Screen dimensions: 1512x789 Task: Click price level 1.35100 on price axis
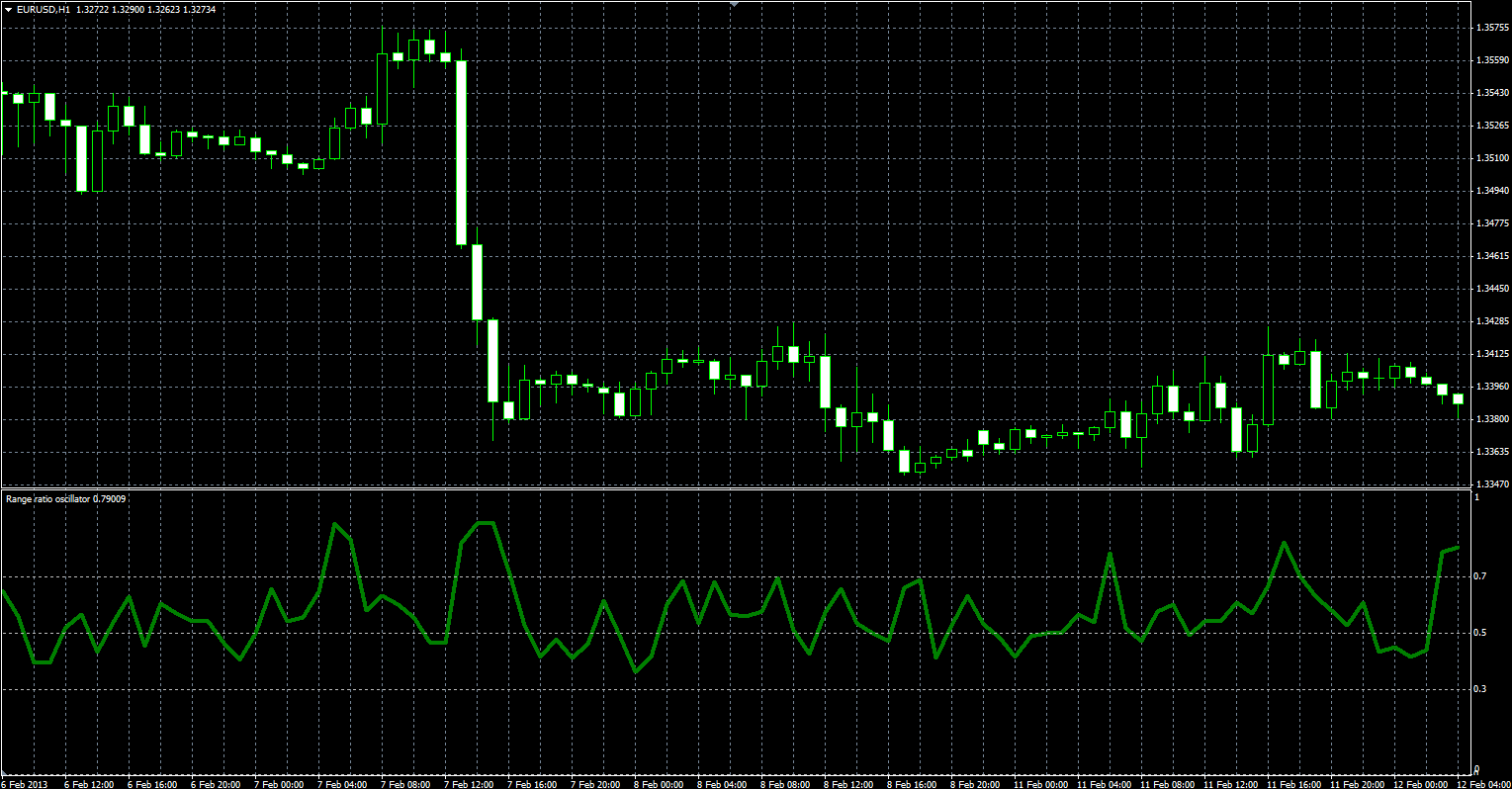point(1491,158)
